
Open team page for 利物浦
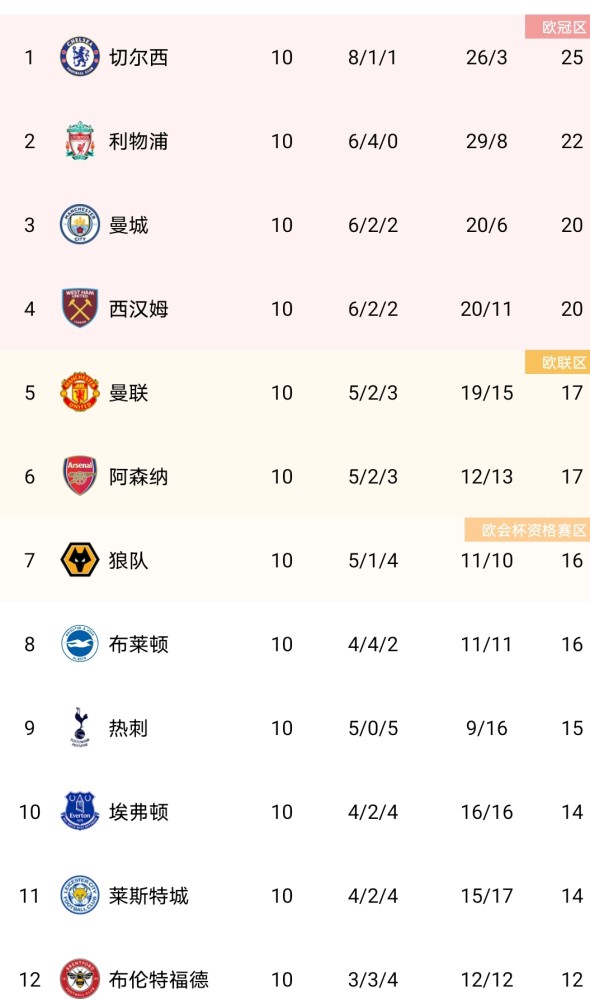click(138, 141)
